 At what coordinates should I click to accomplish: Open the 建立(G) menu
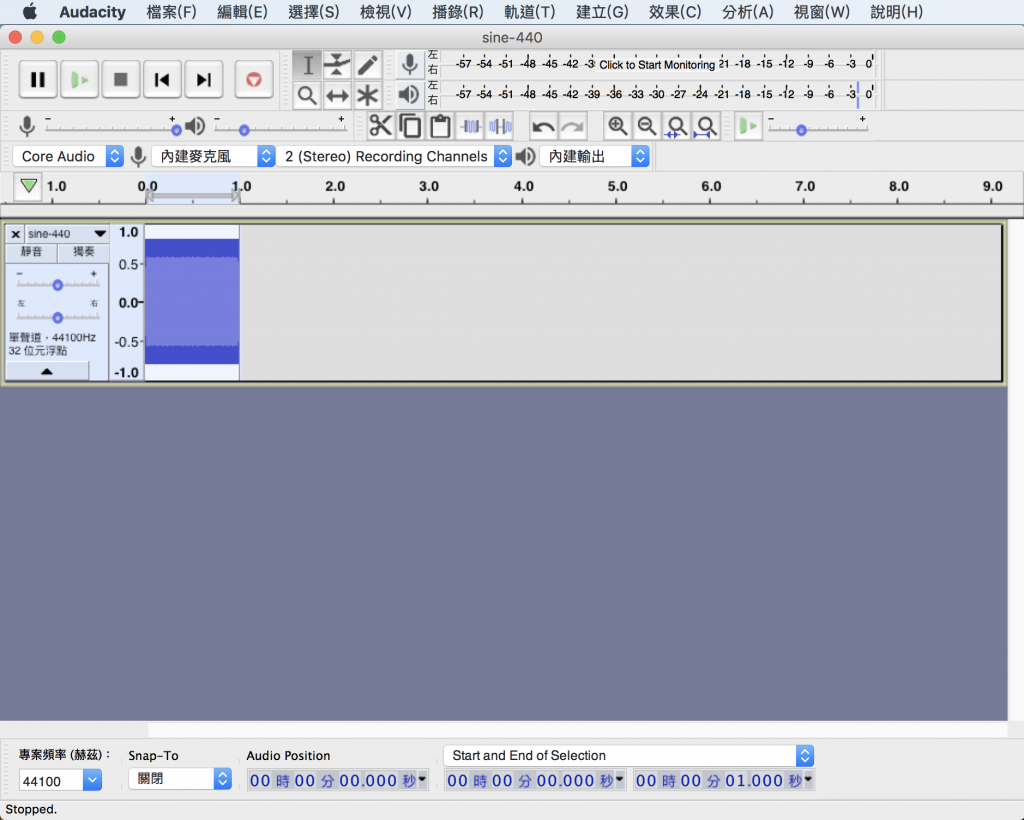tap(602, 12)
